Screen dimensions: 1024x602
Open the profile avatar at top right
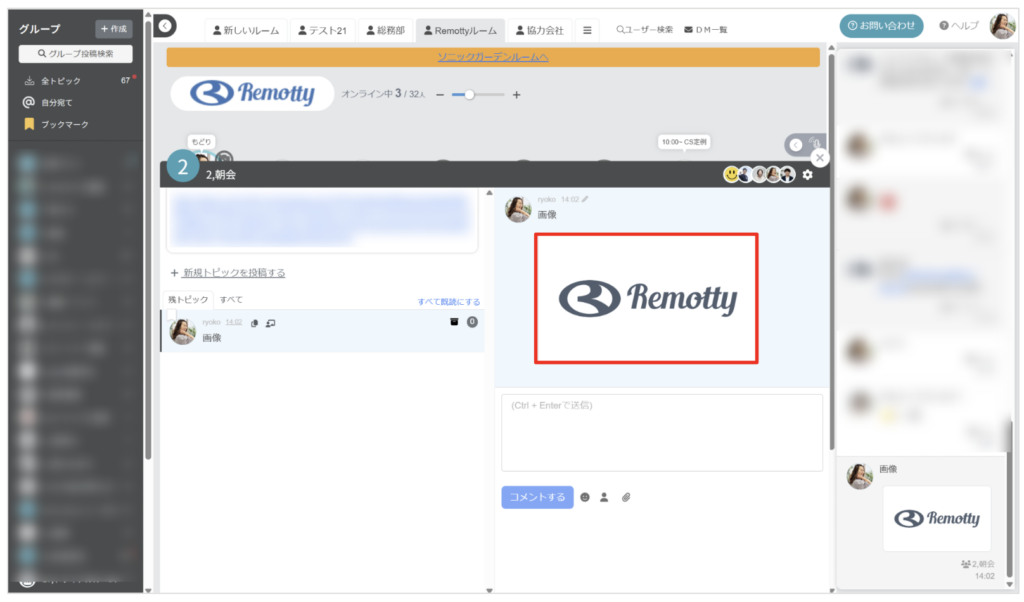(x=1002, y=25)
